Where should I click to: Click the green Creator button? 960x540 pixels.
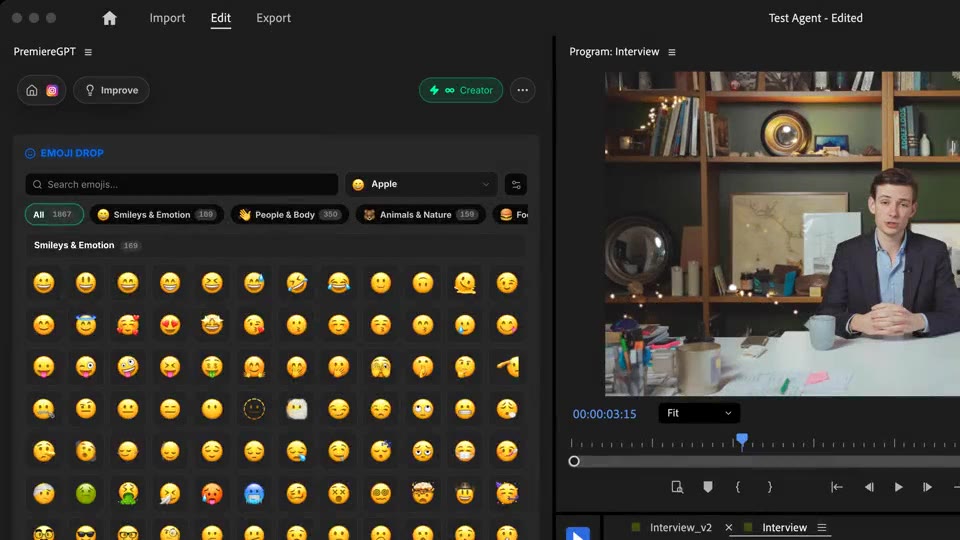click(x=461, y=90)
